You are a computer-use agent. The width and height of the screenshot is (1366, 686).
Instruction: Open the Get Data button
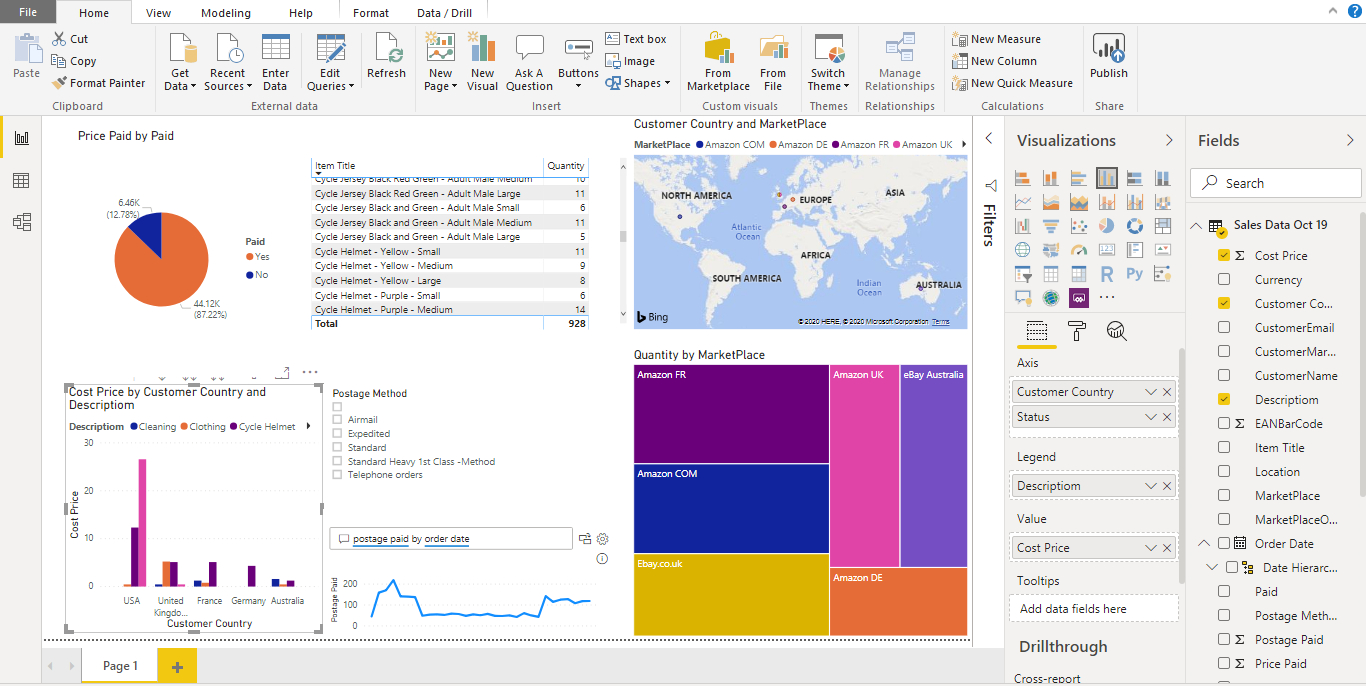(181, 61)
